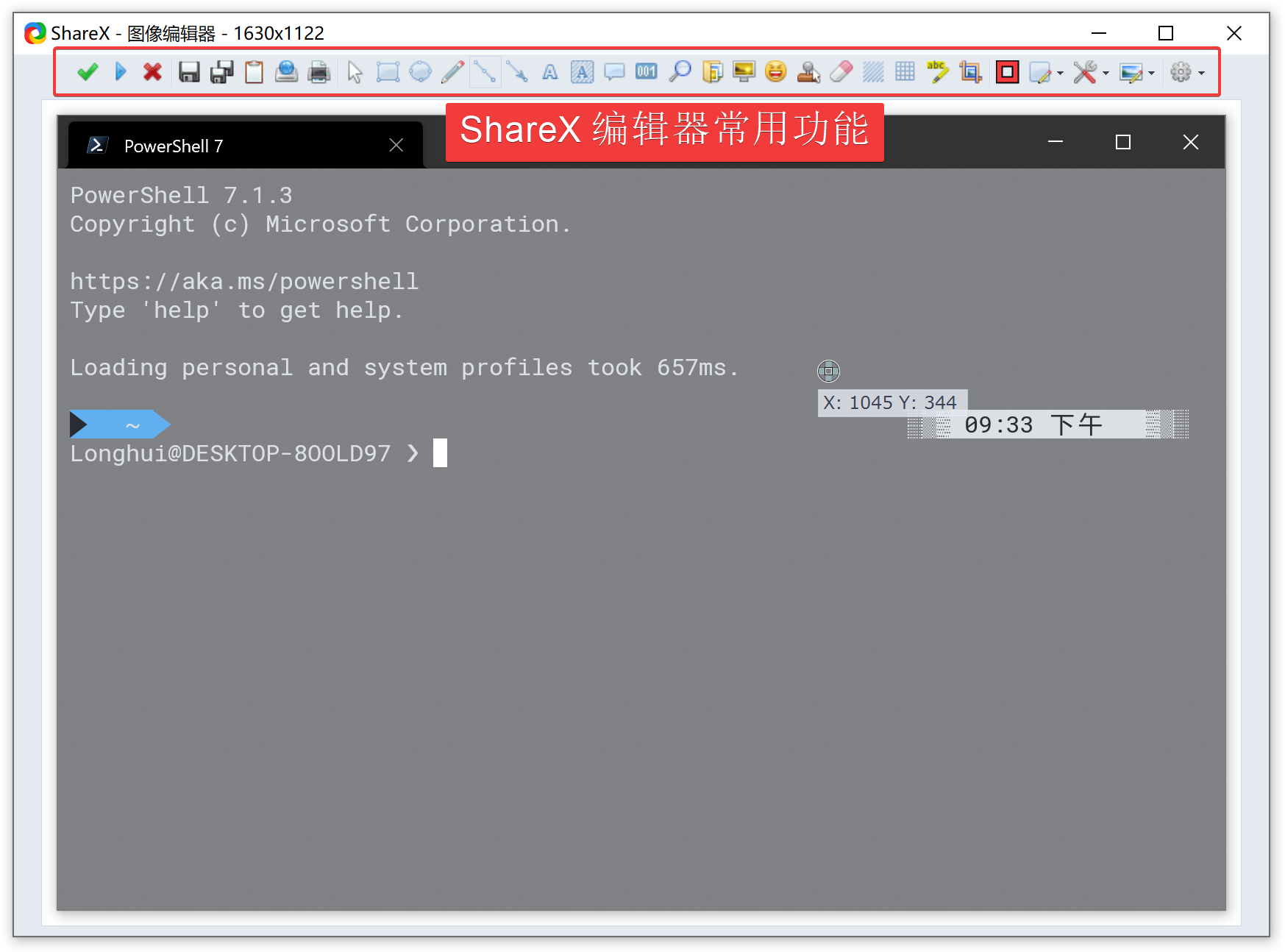Choose the Text background tool
Image resolution: width=1285 pixels, height=952 pixels.
[x=582, y=72]
